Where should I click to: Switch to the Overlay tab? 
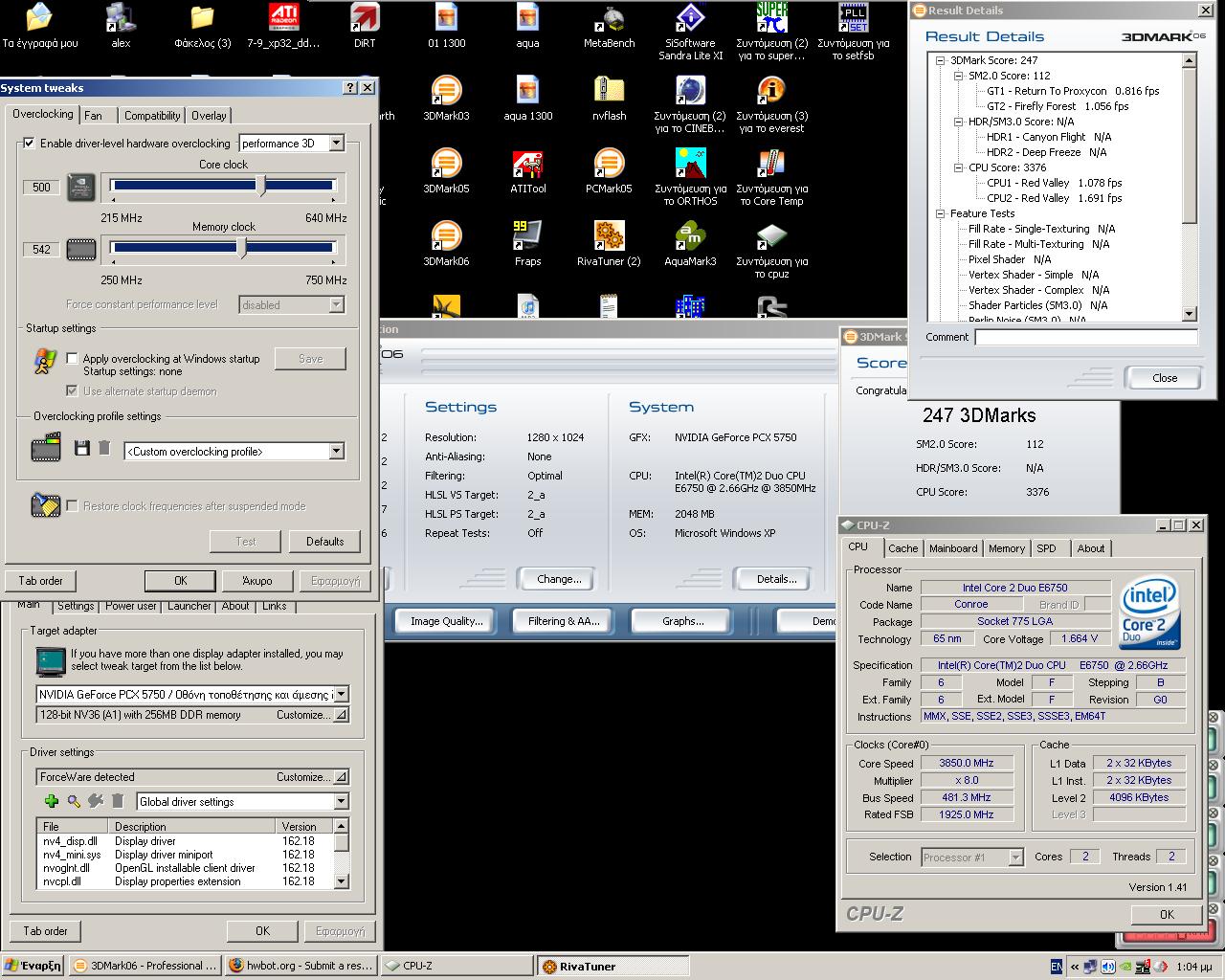click(x=209, y=116)
